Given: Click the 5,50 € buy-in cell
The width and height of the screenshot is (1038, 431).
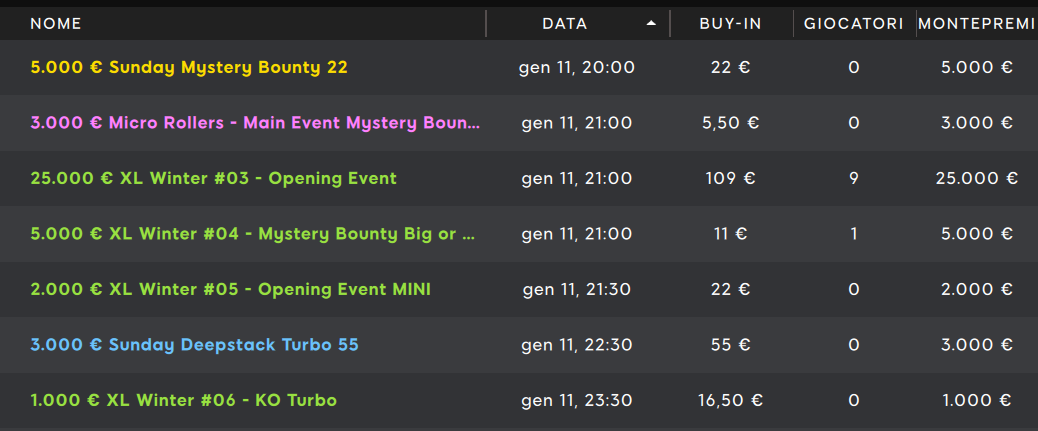Looking at the screenshot, I should pyautogui.click(x=730, y=123).
